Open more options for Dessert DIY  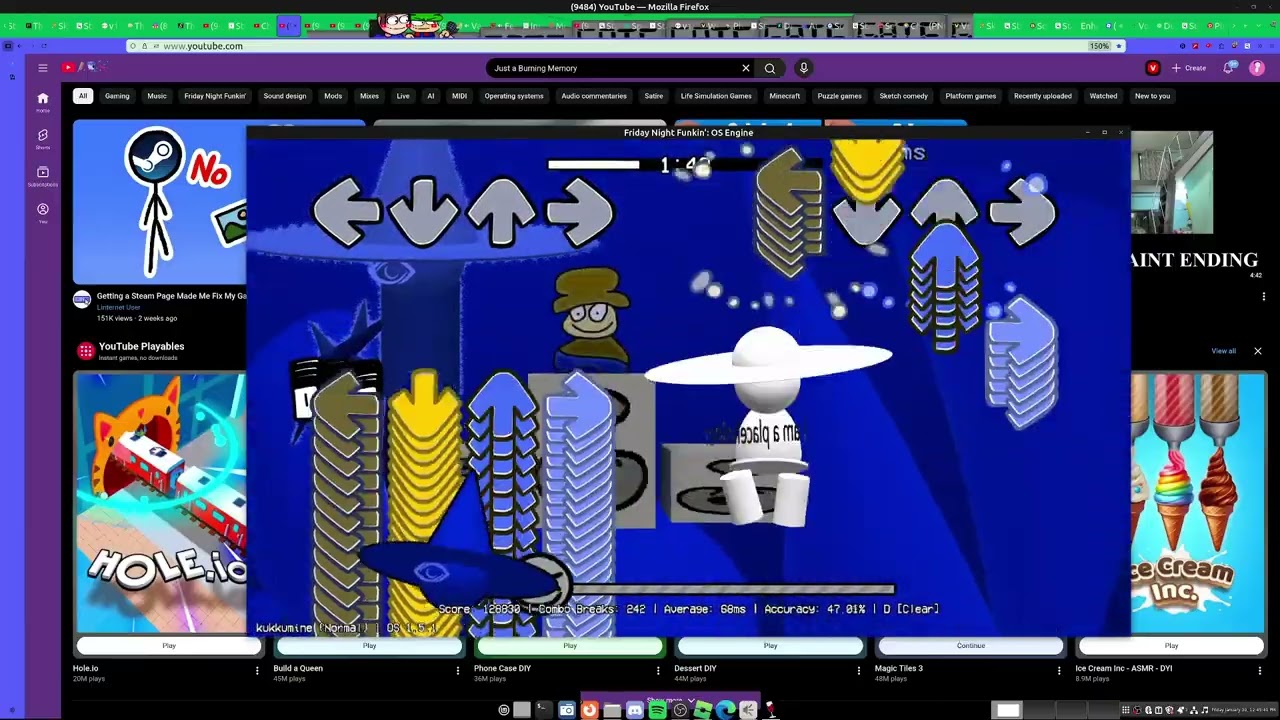click(x=859, y=671)
